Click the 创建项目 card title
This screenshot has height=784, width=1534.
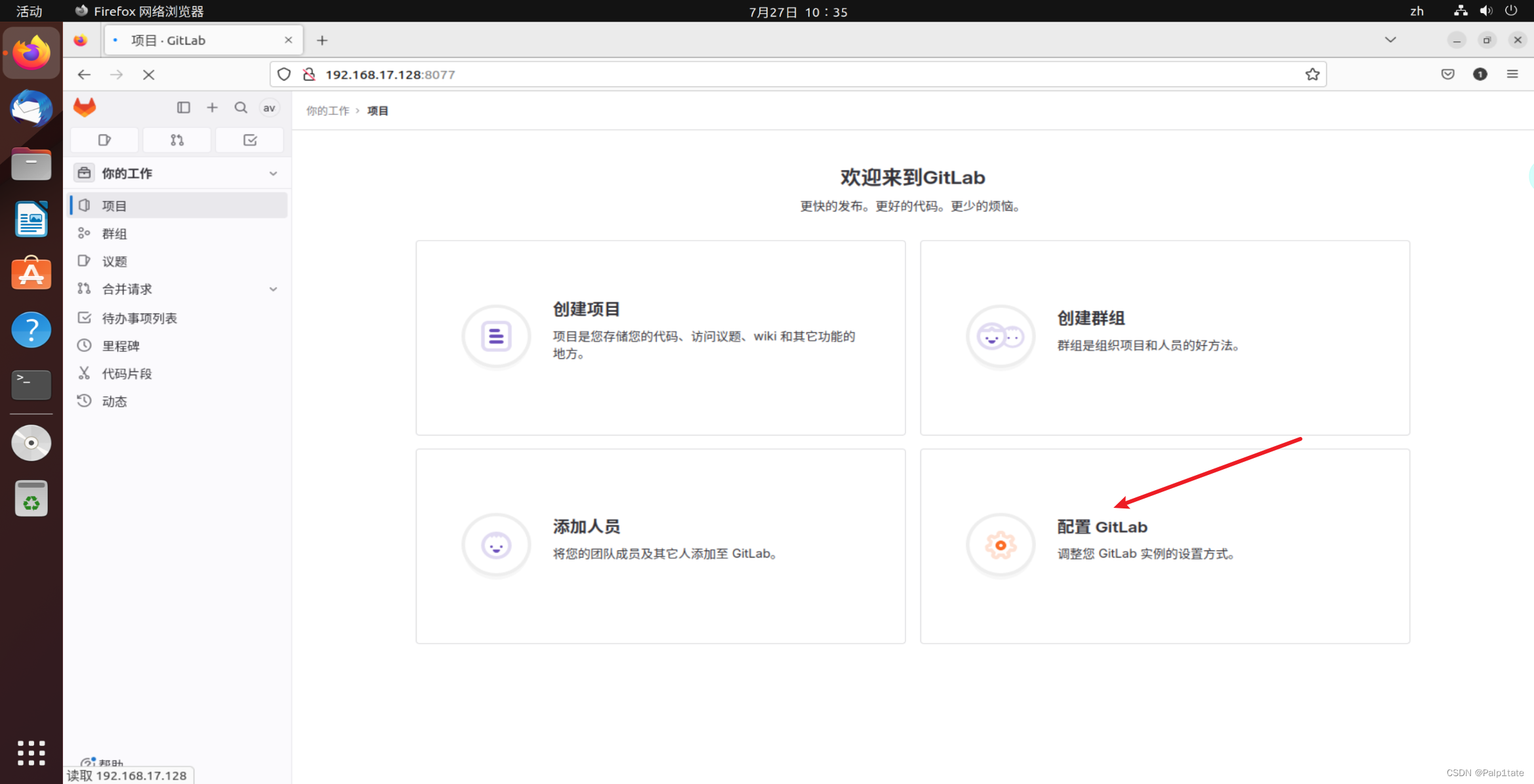pyautogui.click(x=587, y=309)
